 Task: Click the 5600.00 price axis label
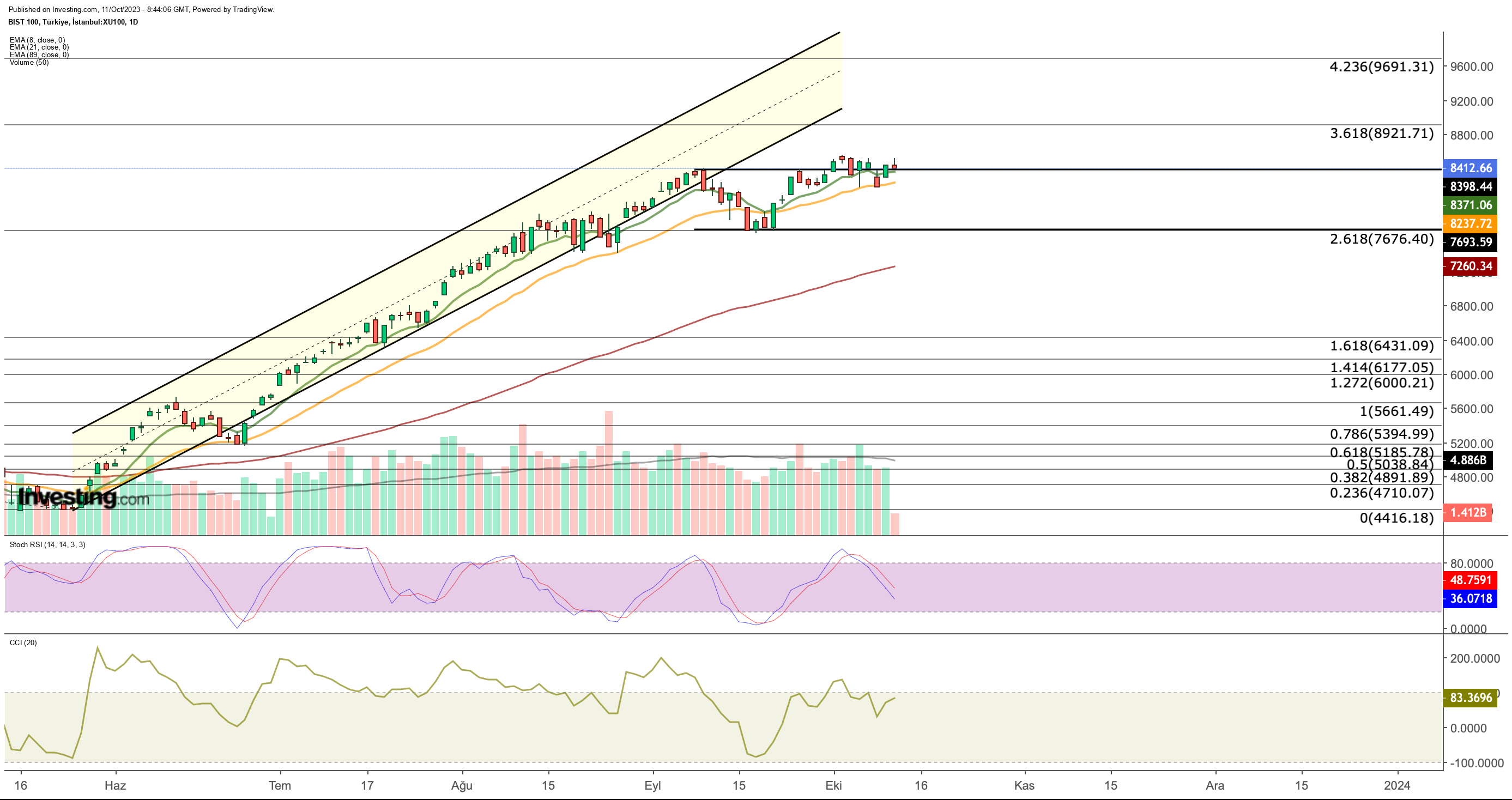[1472, 409]
